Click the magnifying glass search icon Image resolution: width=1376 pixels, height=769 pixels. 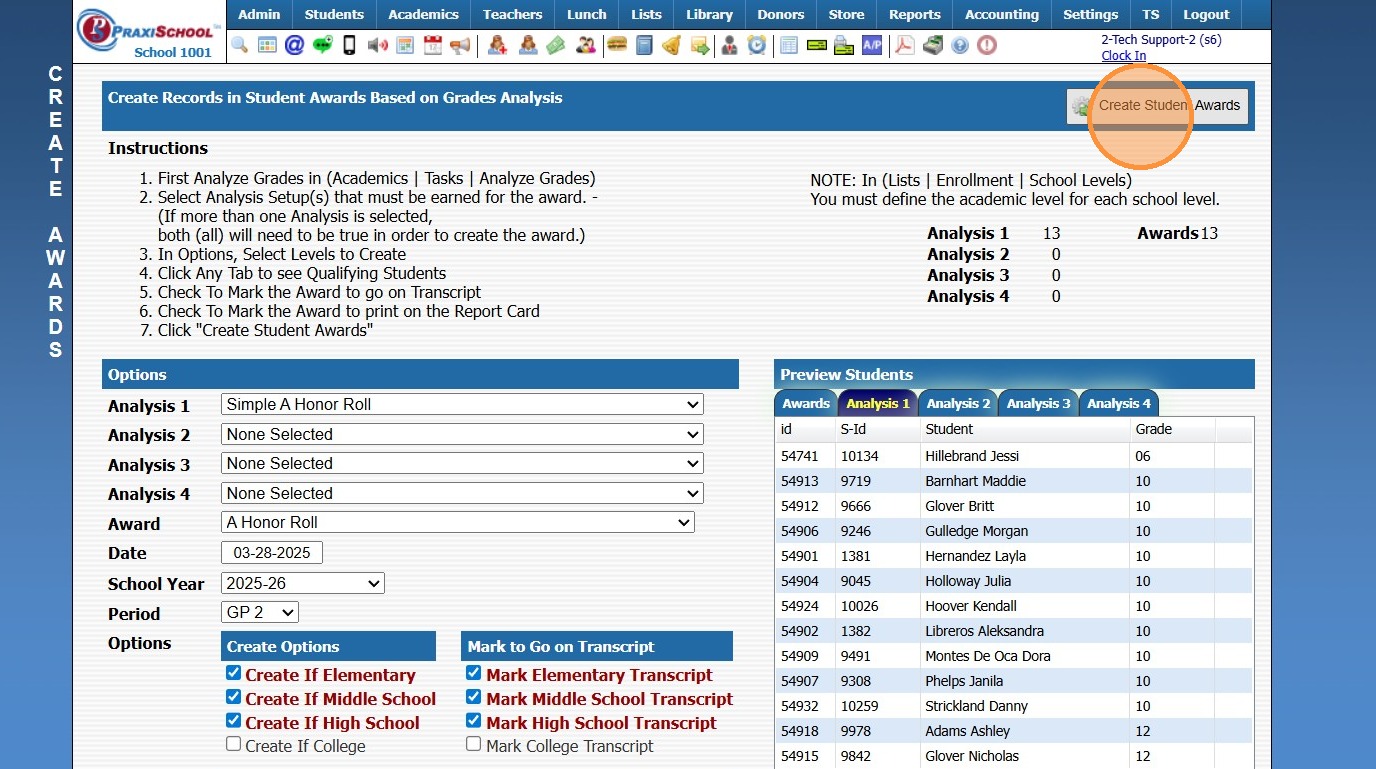click(x=240, y=45)
